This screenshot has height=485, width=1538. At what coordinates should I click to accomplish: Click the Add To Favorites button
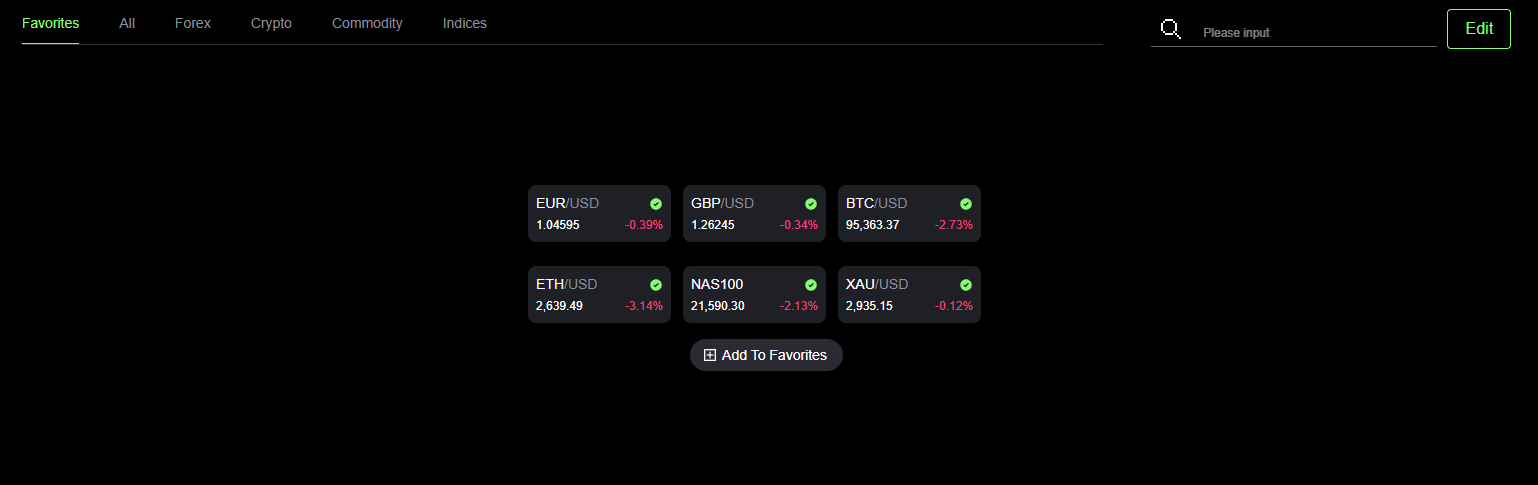pos(766,355)
